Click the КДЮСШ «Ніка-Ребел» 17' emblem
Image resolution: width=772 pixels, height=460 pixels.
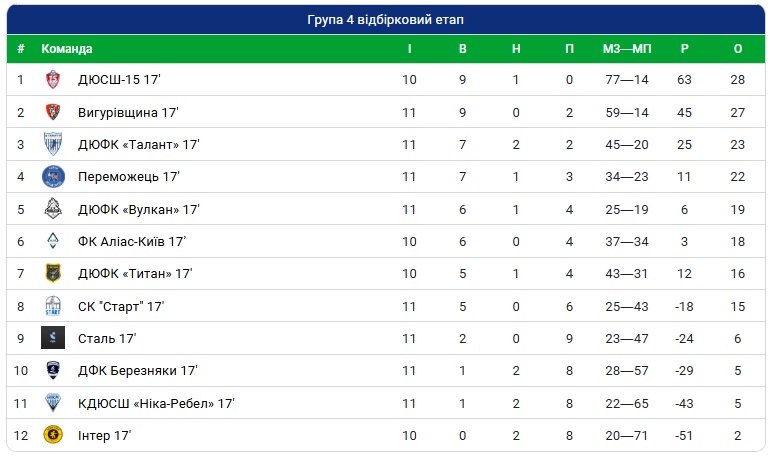click(x=53, y=403)
